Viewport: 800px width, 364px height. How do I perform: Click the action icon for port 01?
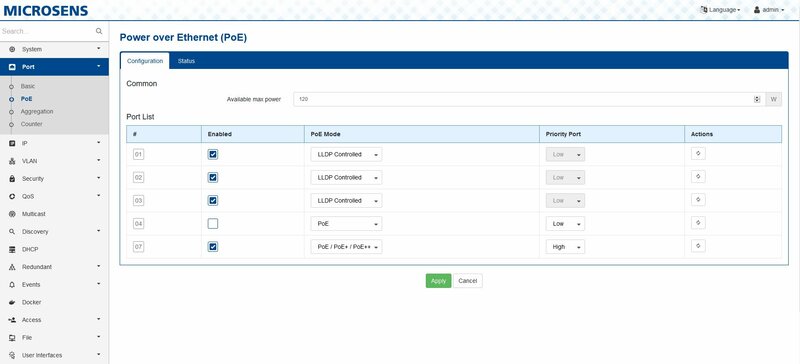698,154
